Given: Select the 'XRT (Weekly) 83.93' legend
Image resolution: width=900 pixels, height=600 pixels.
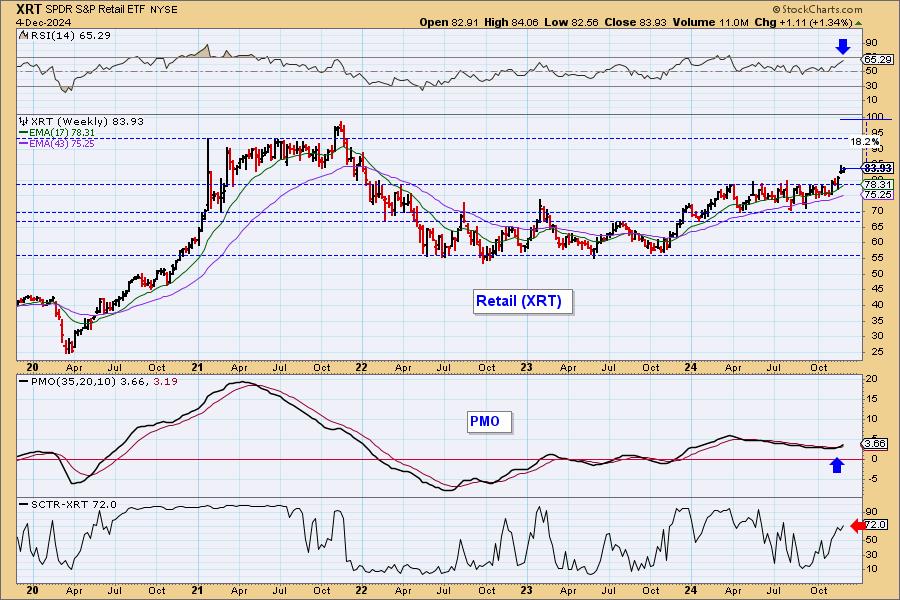Looking at the screenshot, I should (87, 122).
